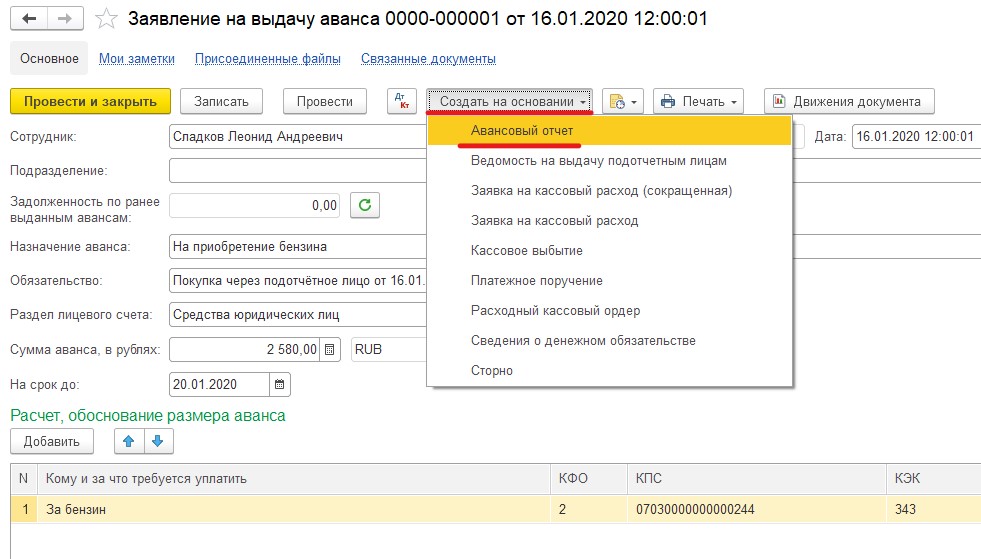
Task: Select КЭК cell 343
Action: pyautogui.click(x=934, y=510)
